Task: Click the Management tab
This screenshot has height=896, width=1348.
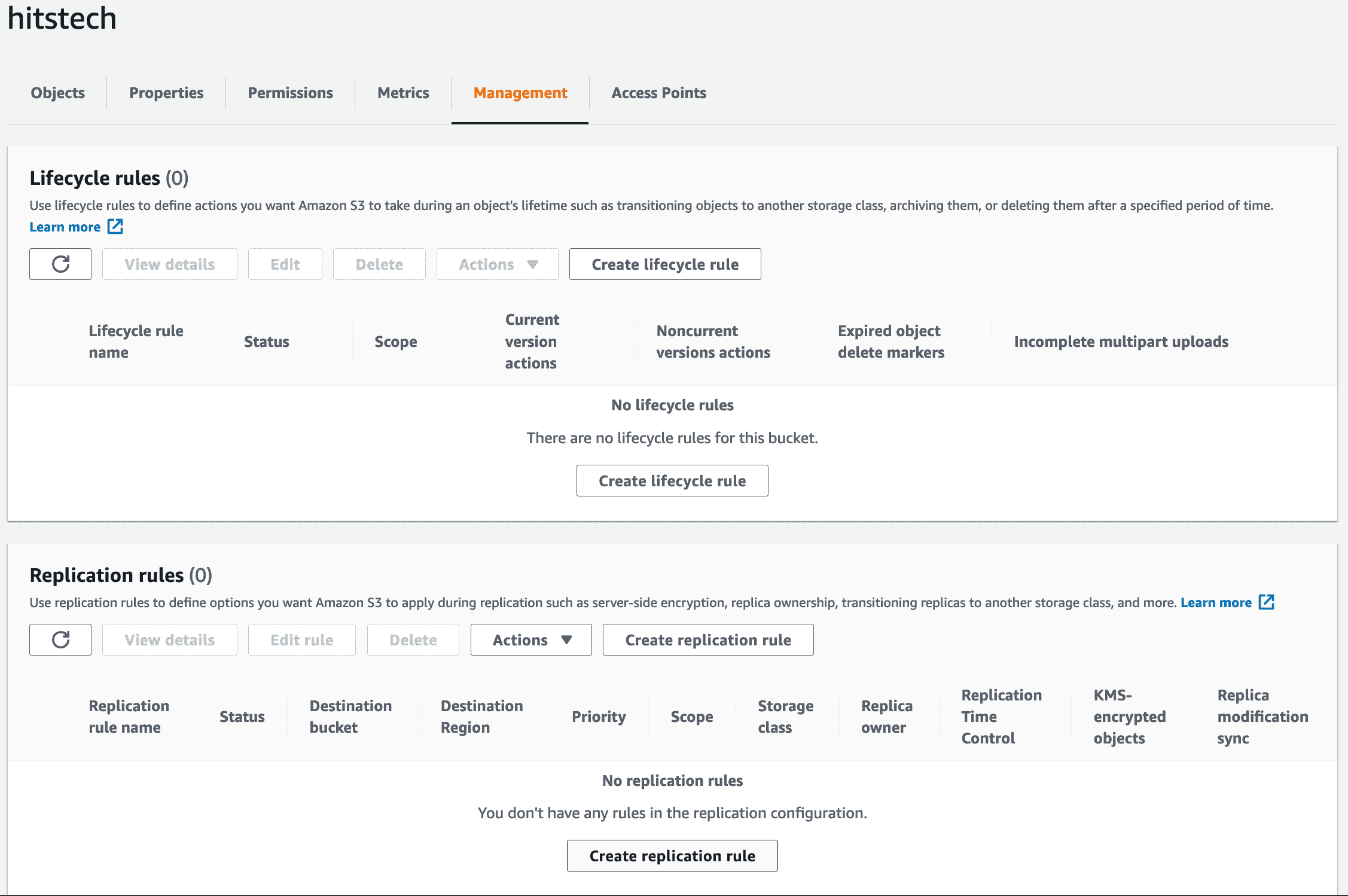Action: [x=520, y=93]
